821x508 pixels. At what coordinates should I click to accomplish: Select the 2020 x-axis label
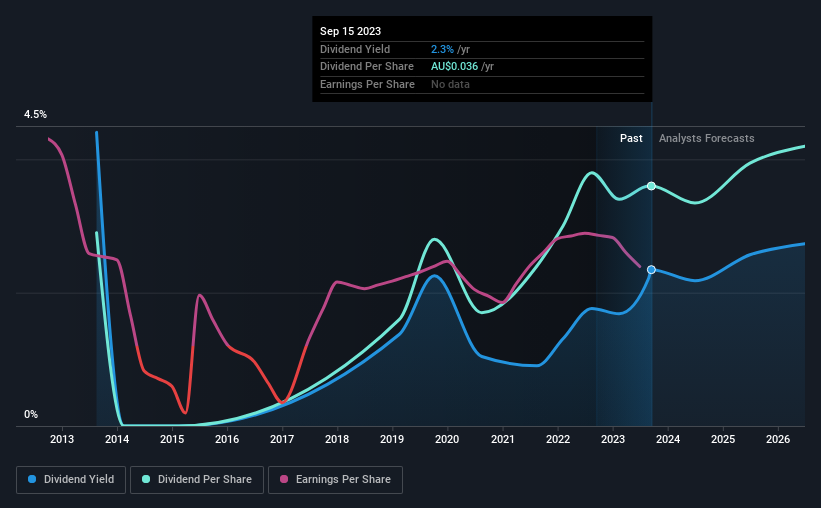(447, 439)
